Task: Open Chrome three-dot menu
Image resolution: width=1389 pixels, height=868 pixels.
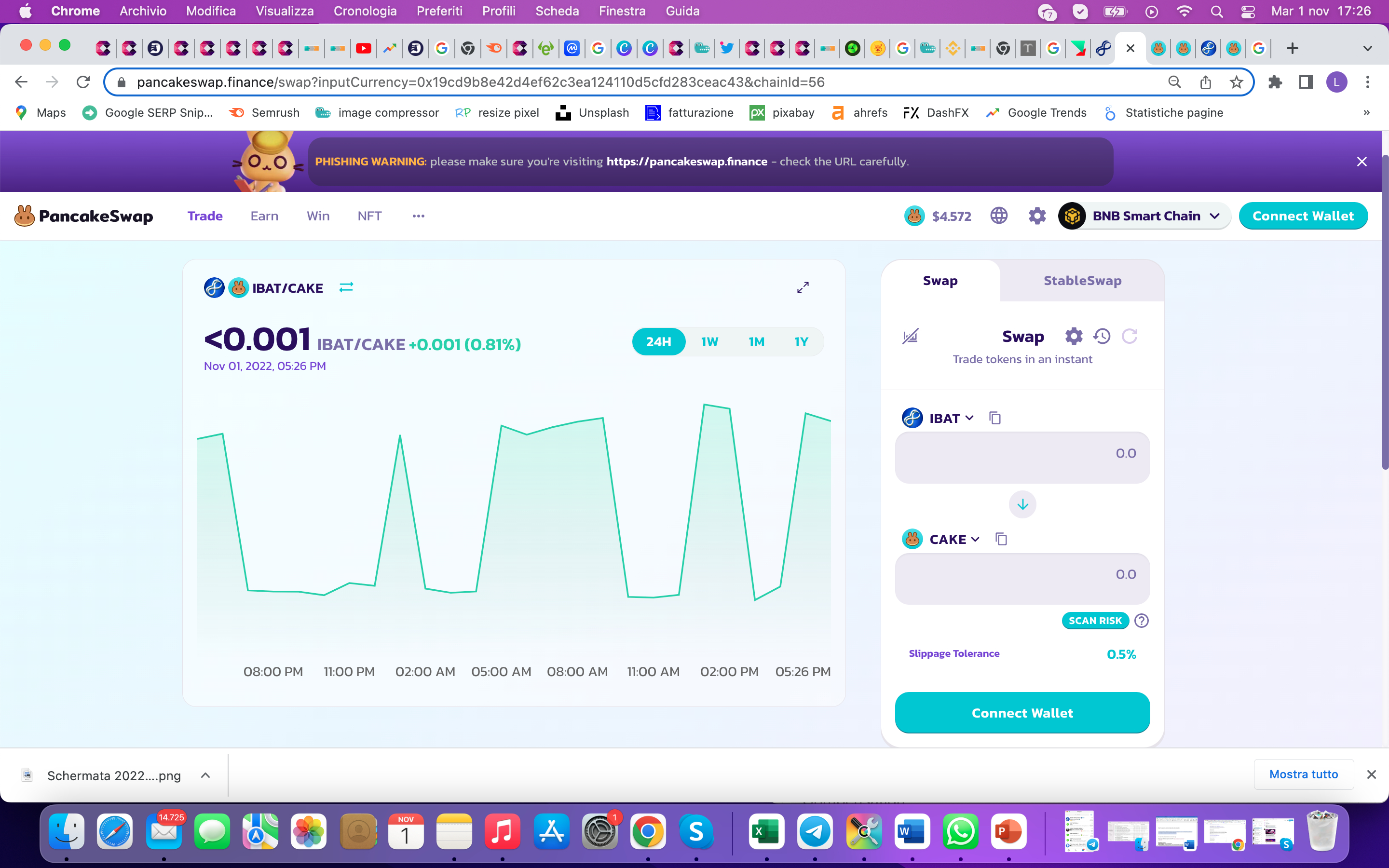Action: click(1368, 82)
